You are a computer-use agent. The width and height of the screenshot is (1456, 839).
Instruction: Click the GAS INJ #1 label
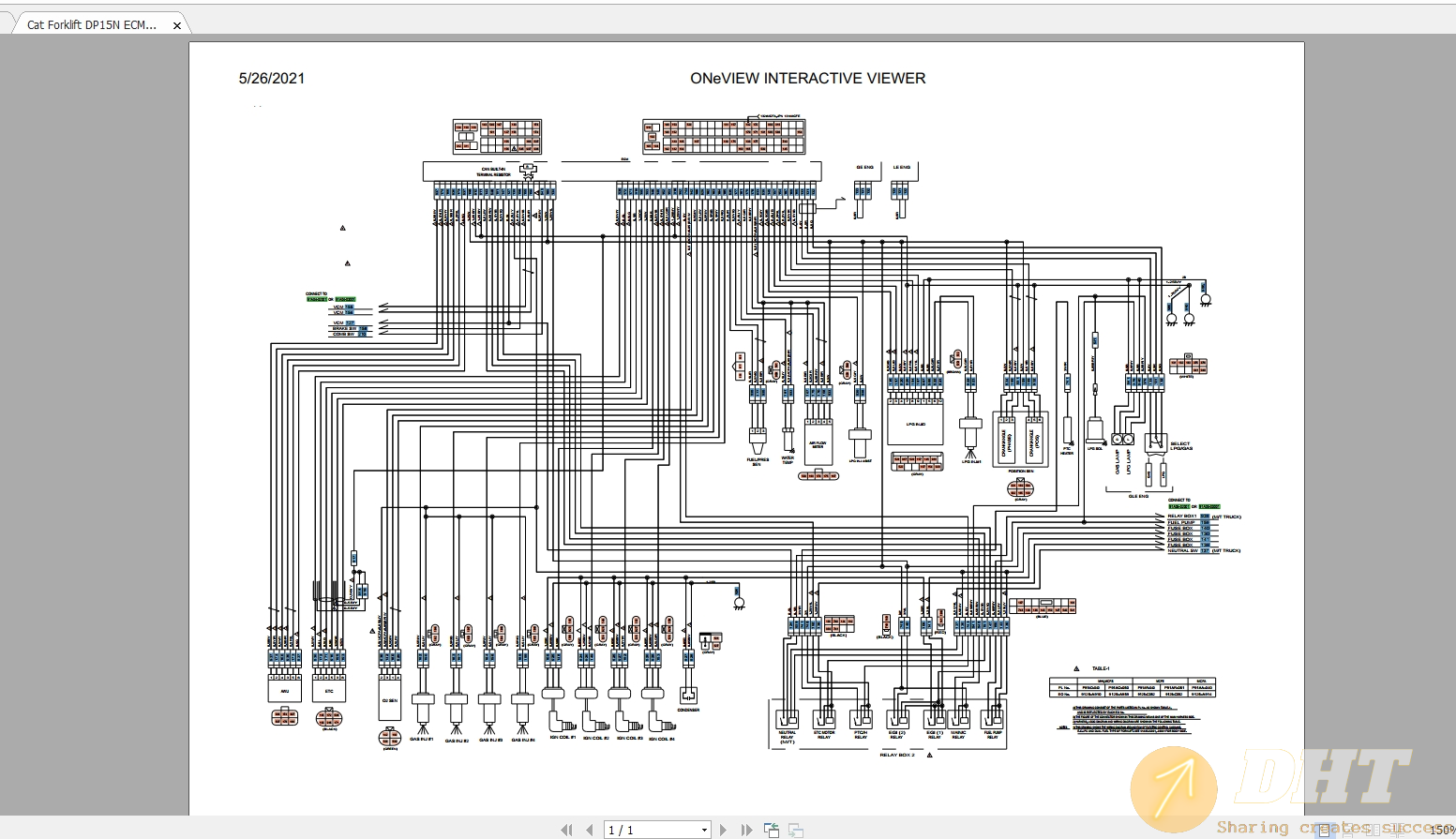[x=422, y=740]
